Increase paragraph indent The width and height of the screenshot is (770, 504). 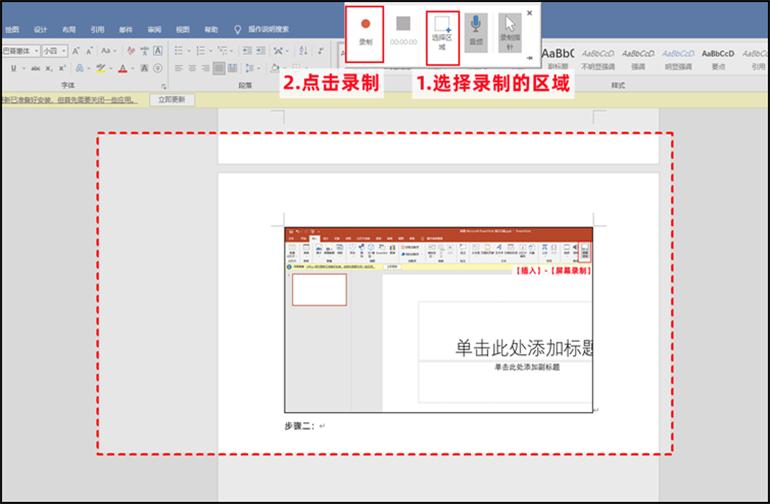point(261,51)
